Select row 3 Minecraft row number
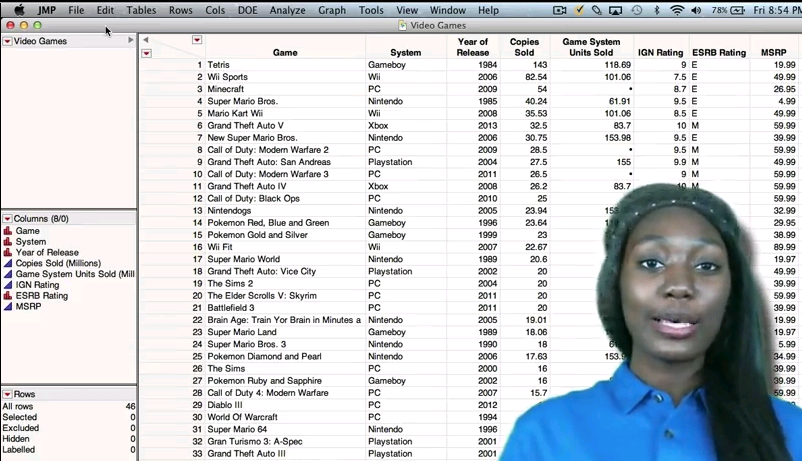The width and height of the screenshot is (802, 461). pos(199,89)
